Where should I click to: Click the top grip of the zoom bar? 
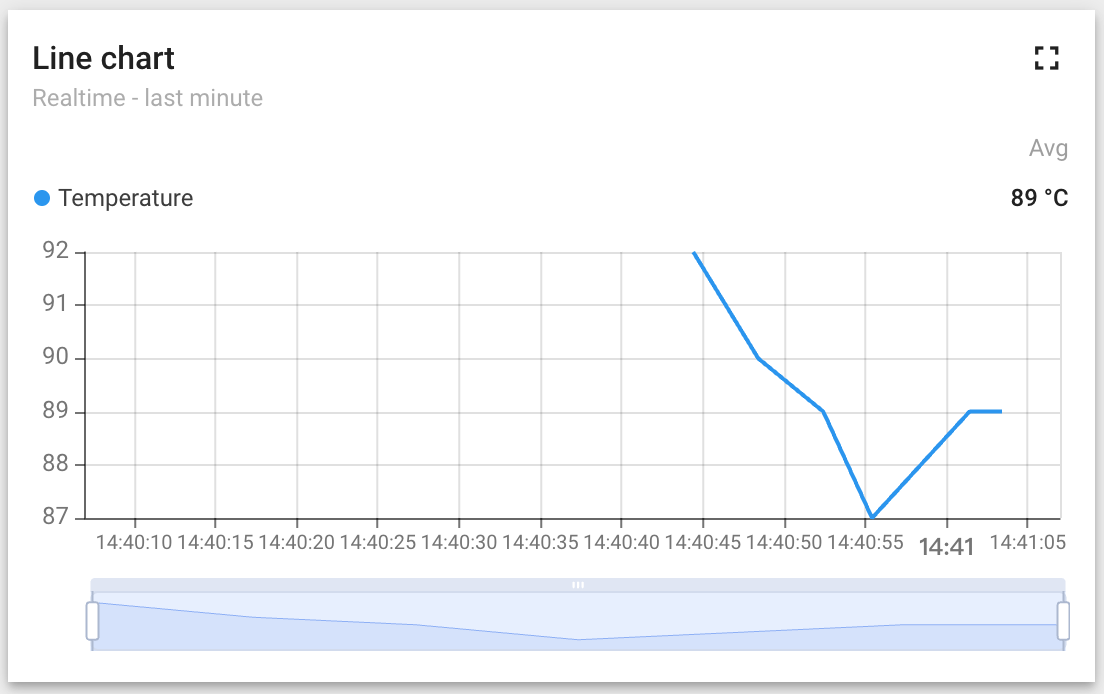click(x=578, y=584)
